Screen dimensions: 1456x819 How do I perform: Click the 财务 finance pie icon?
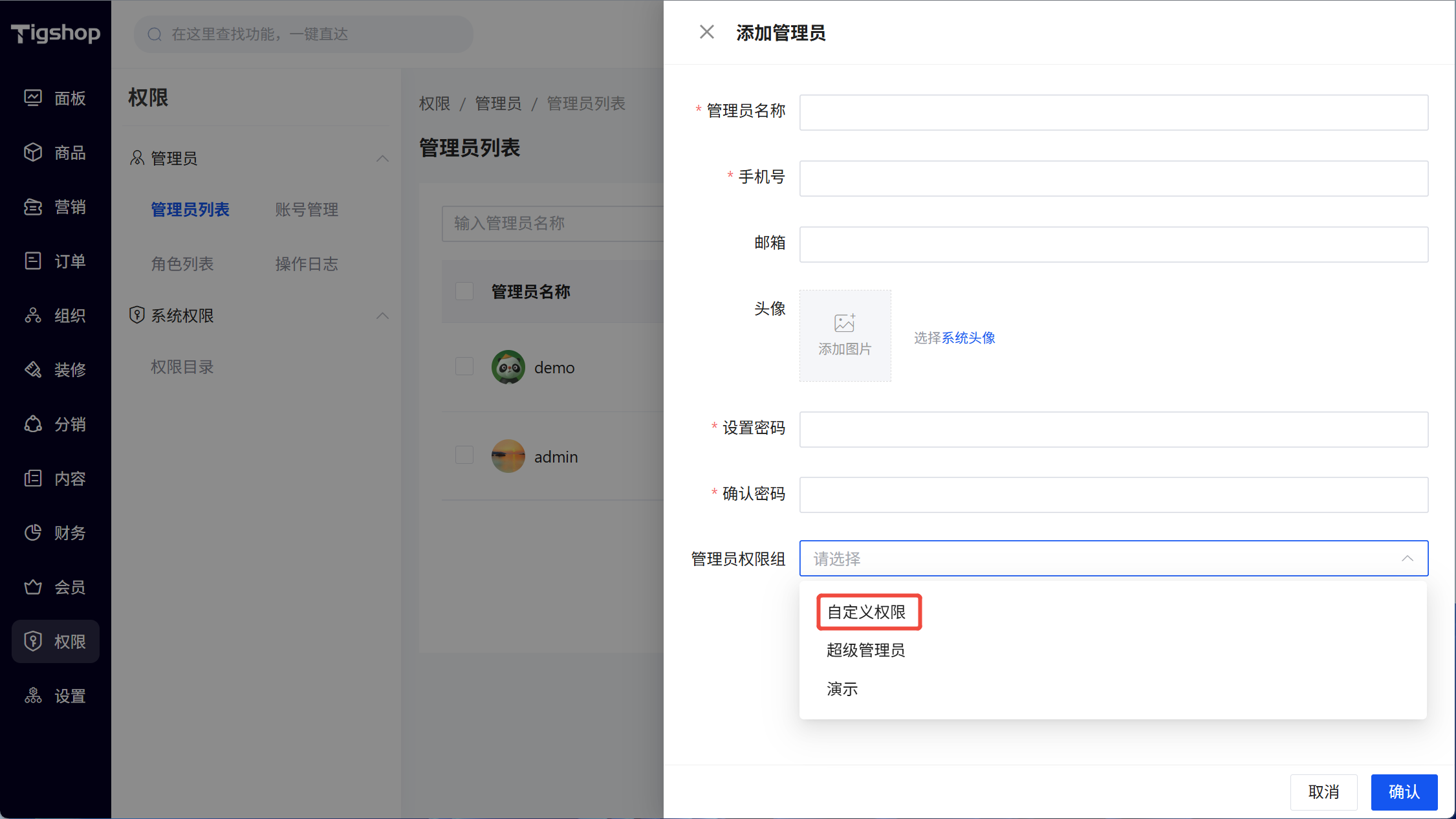(33, 532)
